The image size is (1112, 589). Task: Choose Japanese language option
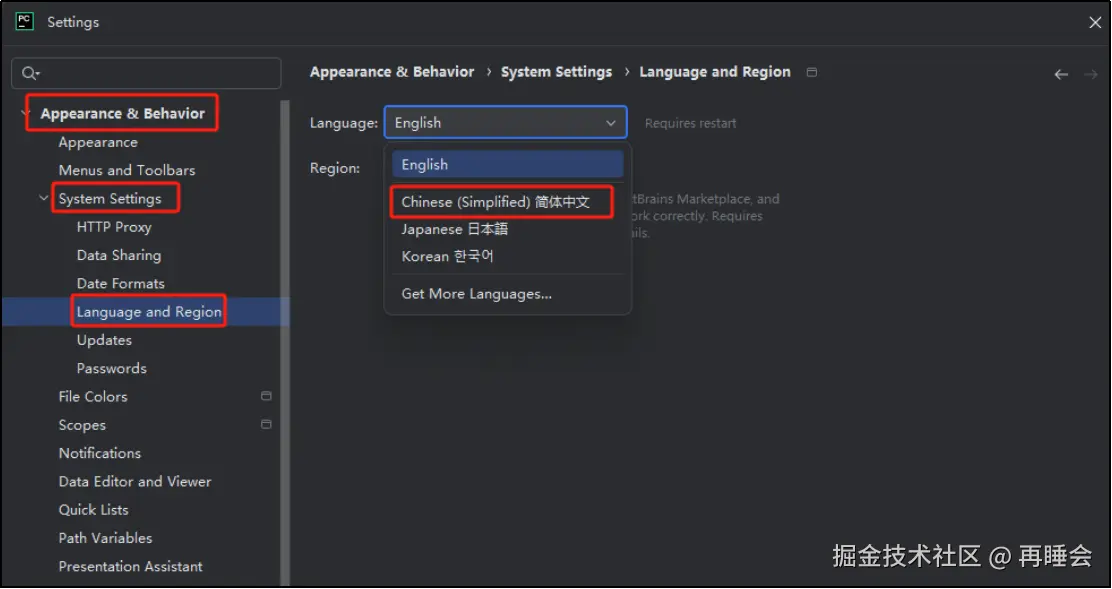508,229
